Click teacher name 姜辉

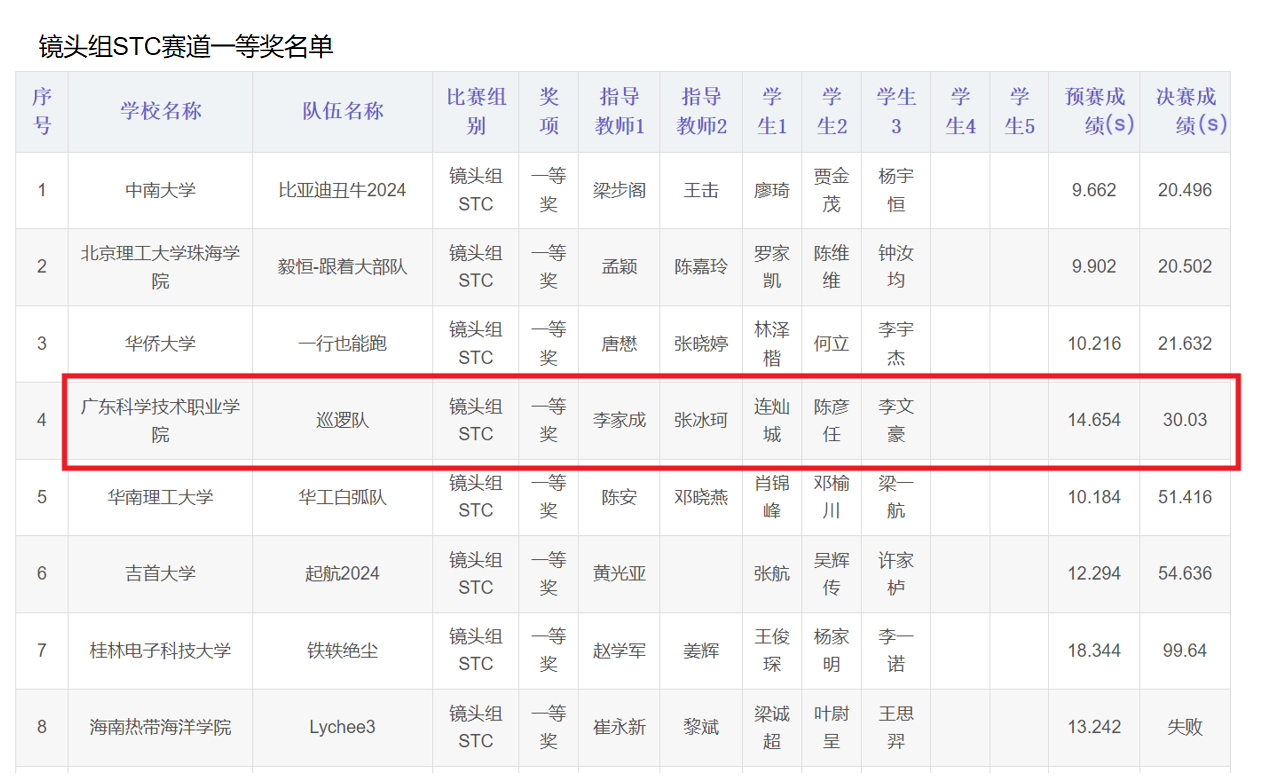pyautogui.click(x=702, y=651)
